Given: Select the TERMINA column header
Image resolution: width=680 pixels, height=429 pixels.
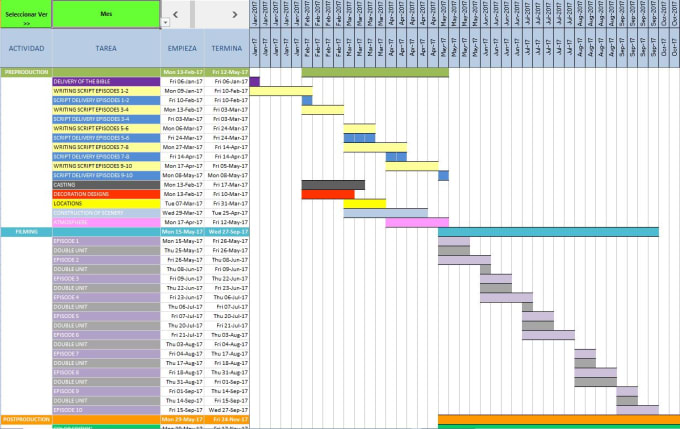Looking at the screenshot, I should click(227, 48).
